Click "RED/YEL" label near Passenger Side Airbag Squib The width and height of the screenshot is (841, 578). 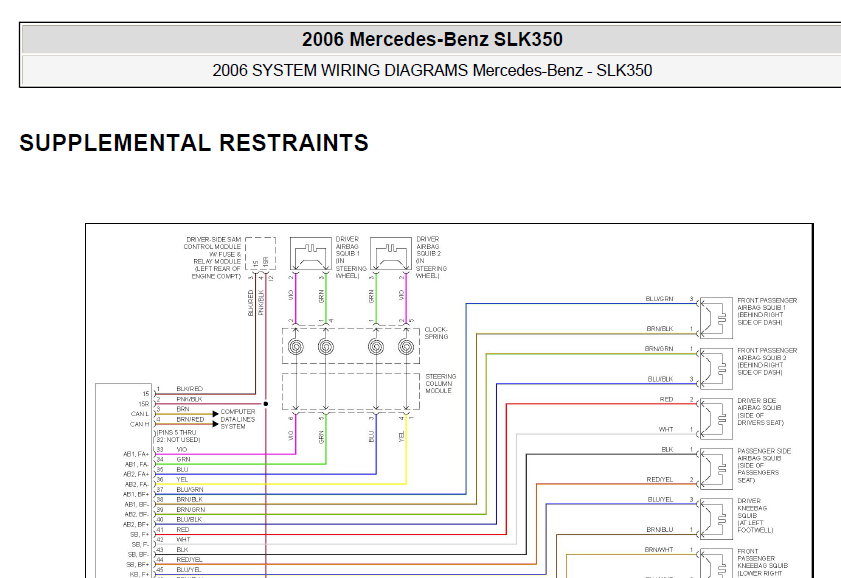(660, 480)
